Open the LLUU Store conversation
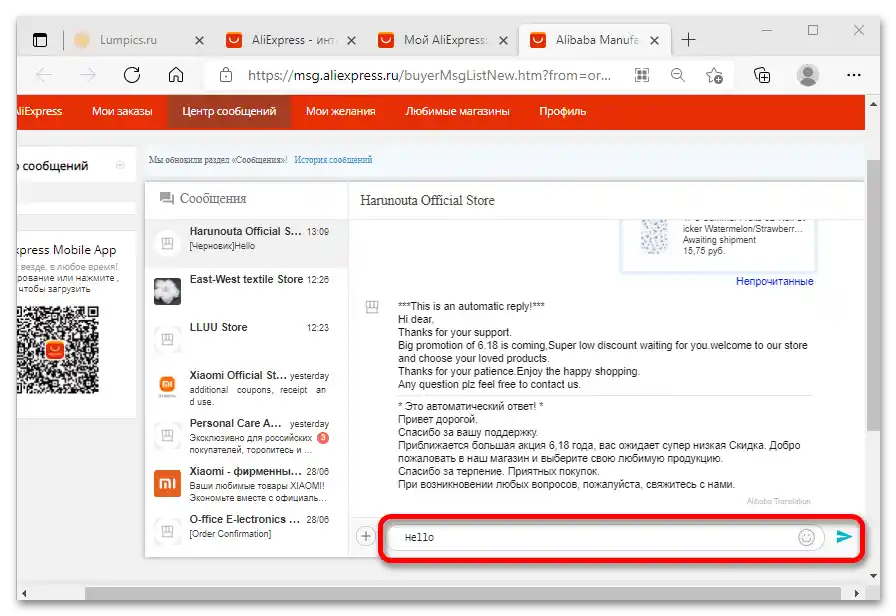Image resolution: width=896 pixels, height=616 pixels. click(x=246, y=339)
